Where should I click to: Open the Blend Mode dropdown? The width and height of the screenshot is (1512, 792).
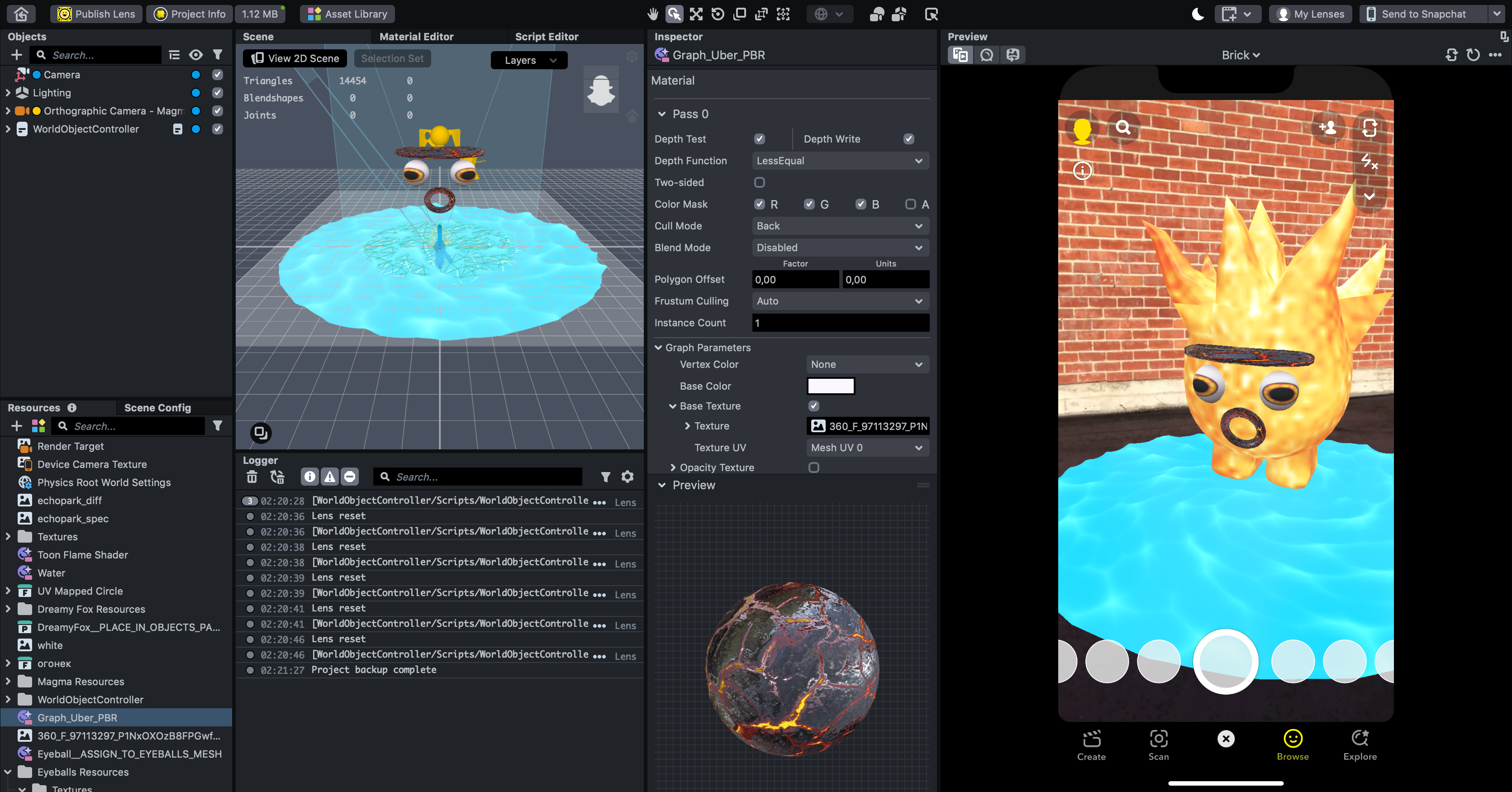[x=840, y=248]
